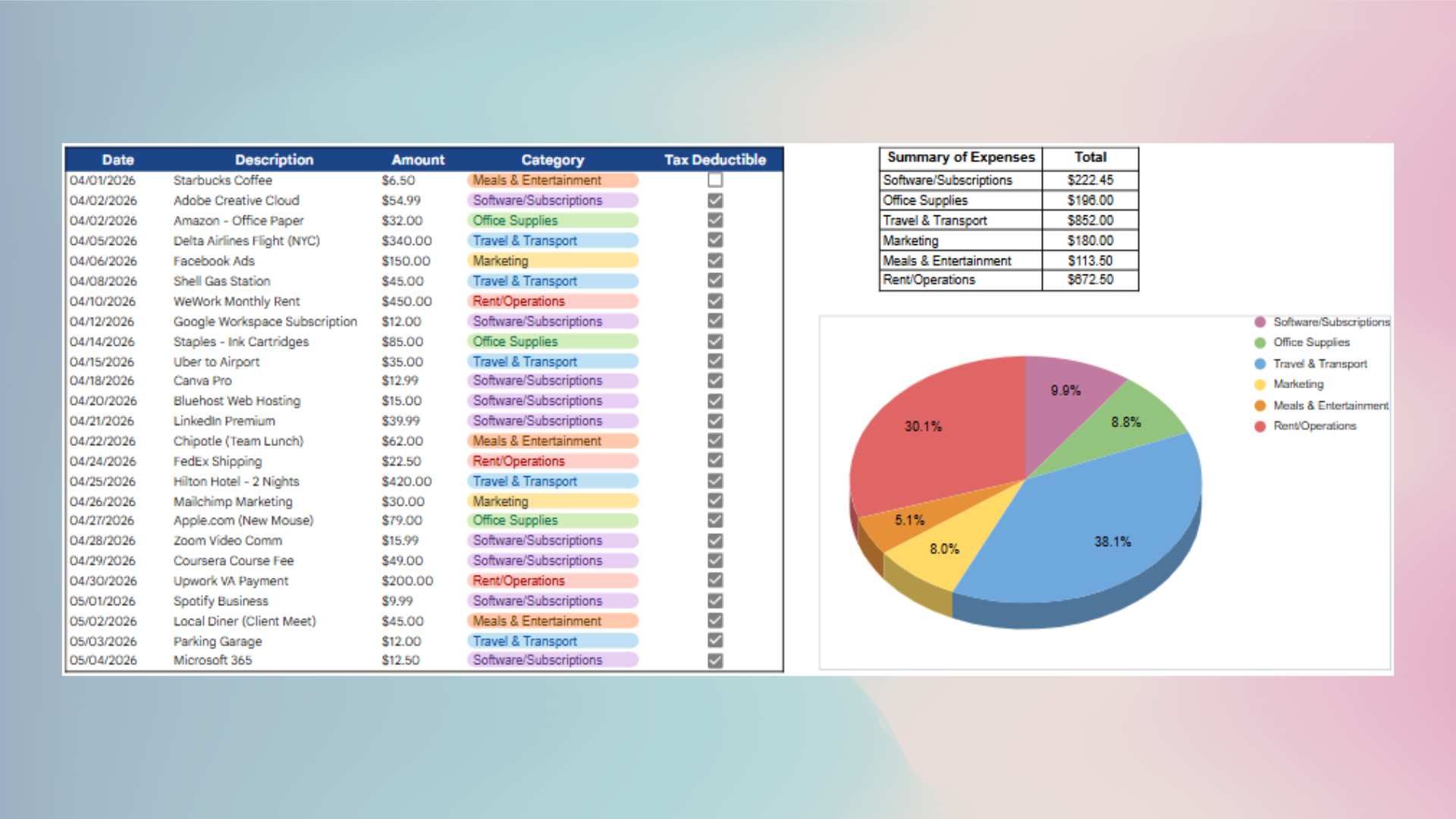
Task: Toggle Tax Deductible checkbox for WeWork Monthly Rent
Action: (x=715, y=300)
